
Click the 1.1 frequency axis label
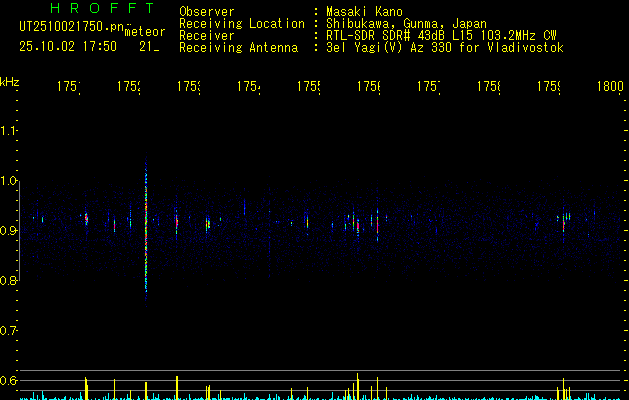pyautogui.click(x=8, y=131)
